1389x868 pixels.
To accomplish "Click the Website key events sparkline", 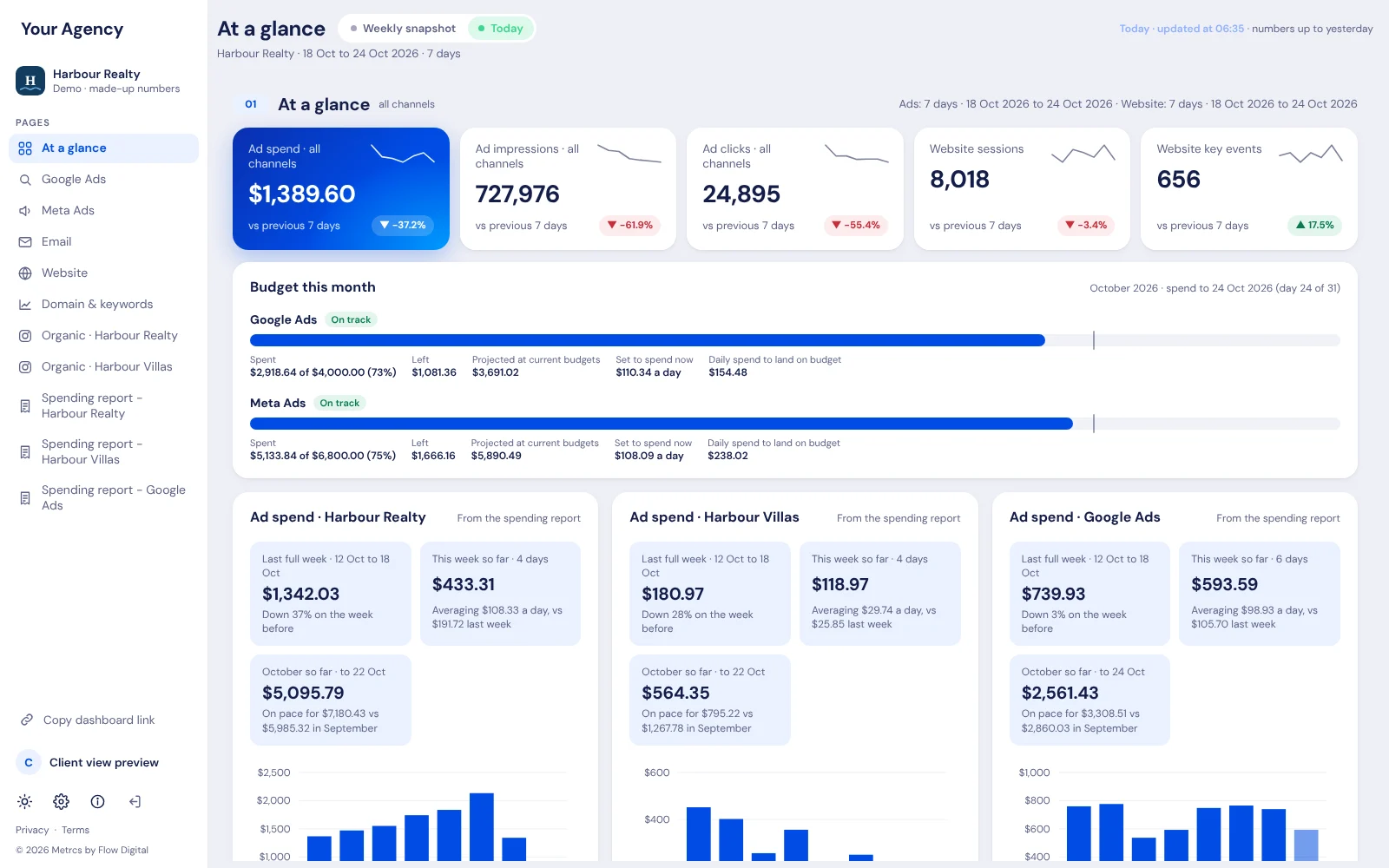I will (1311, 155).
